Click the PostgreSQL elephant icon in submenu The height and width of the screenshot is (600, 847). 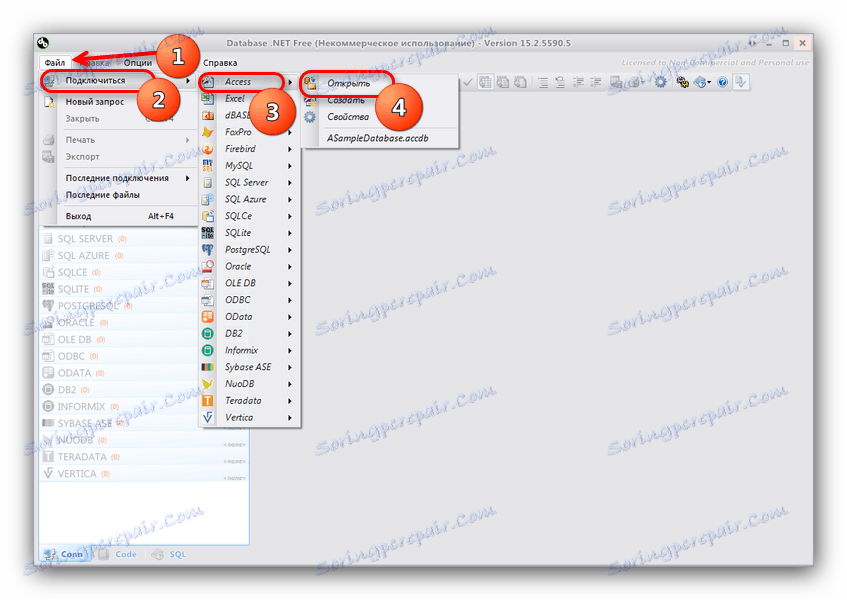207,250
